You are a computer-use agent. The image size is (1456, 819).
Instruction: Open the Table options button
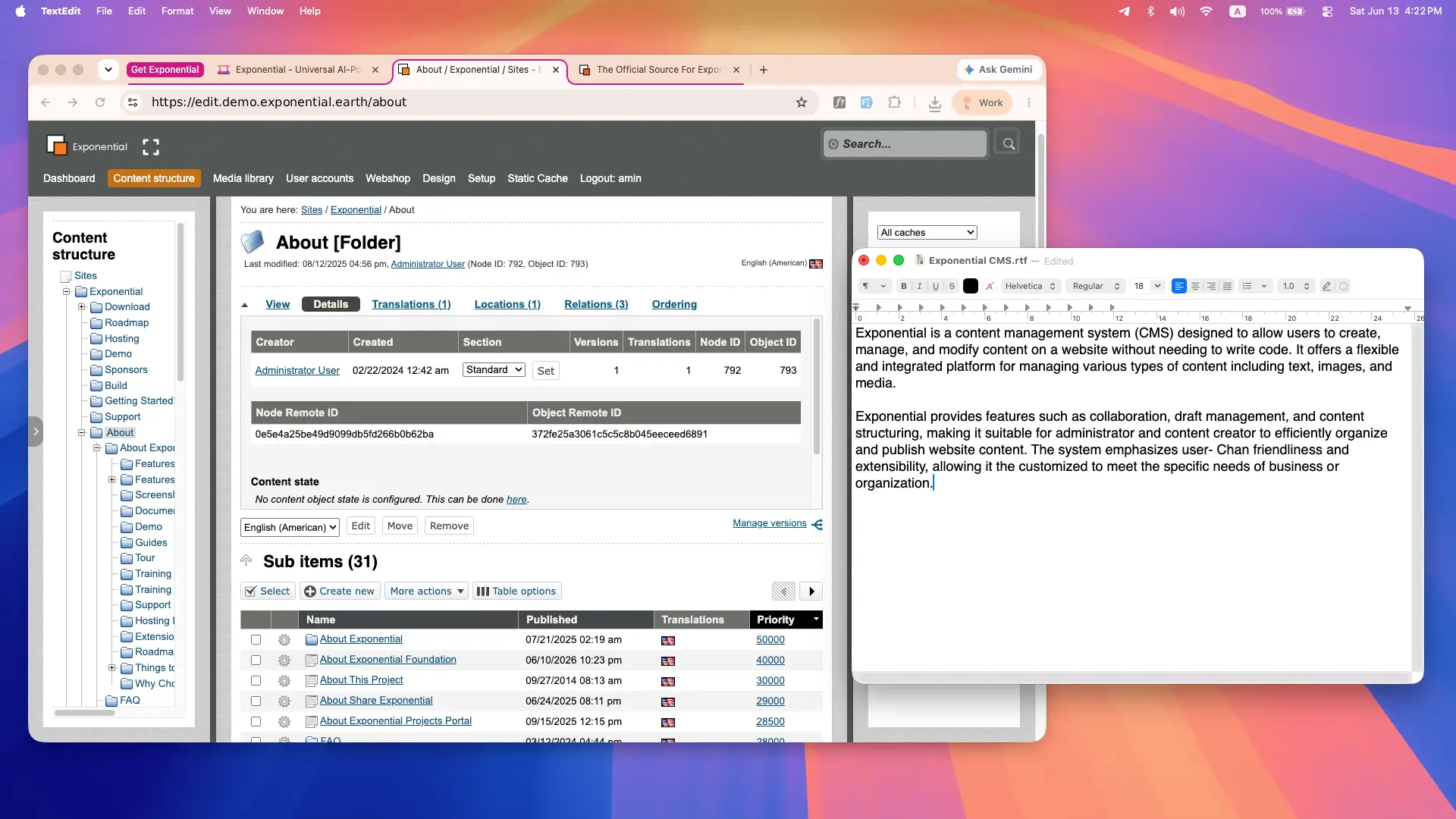tap(516, 591)
